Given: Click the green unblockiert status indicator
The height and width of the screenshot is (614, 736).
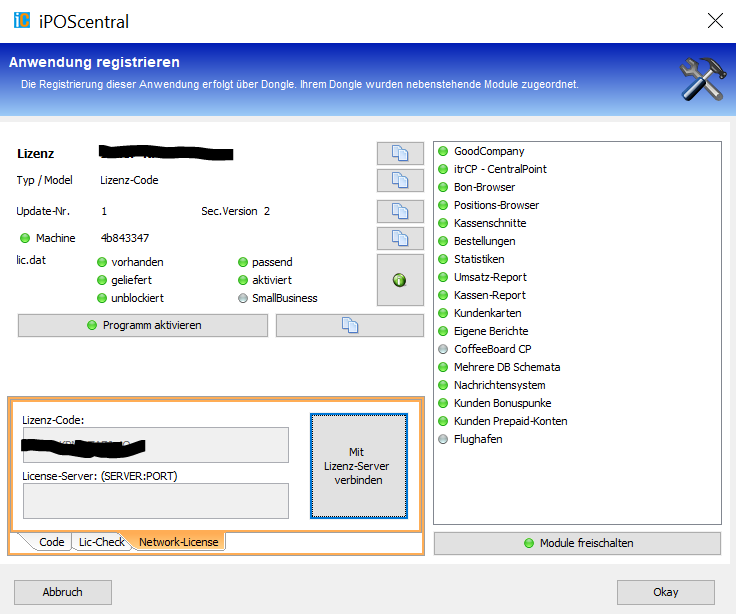Looking at the screenshot, I should (x=102, y=298).
